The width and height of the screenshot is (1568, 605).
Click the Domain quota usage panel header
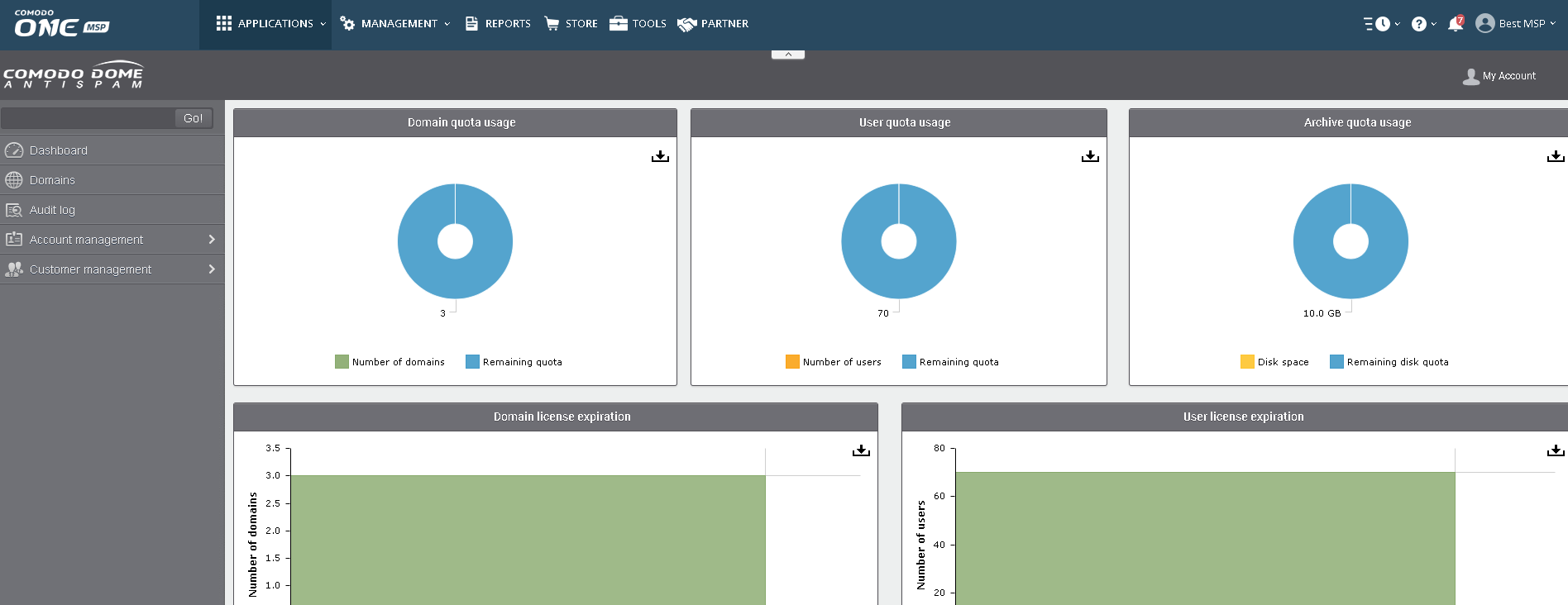[x=455, y=122]
